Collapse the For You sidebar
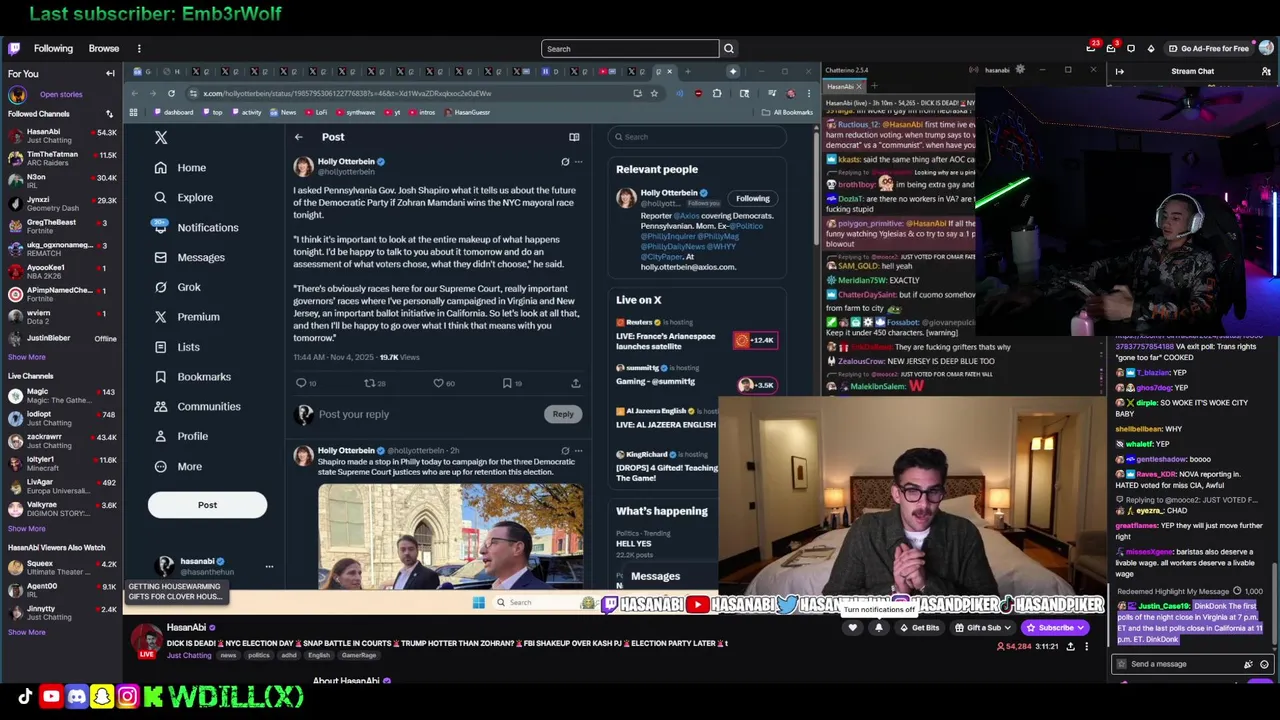 coord(110,73)
